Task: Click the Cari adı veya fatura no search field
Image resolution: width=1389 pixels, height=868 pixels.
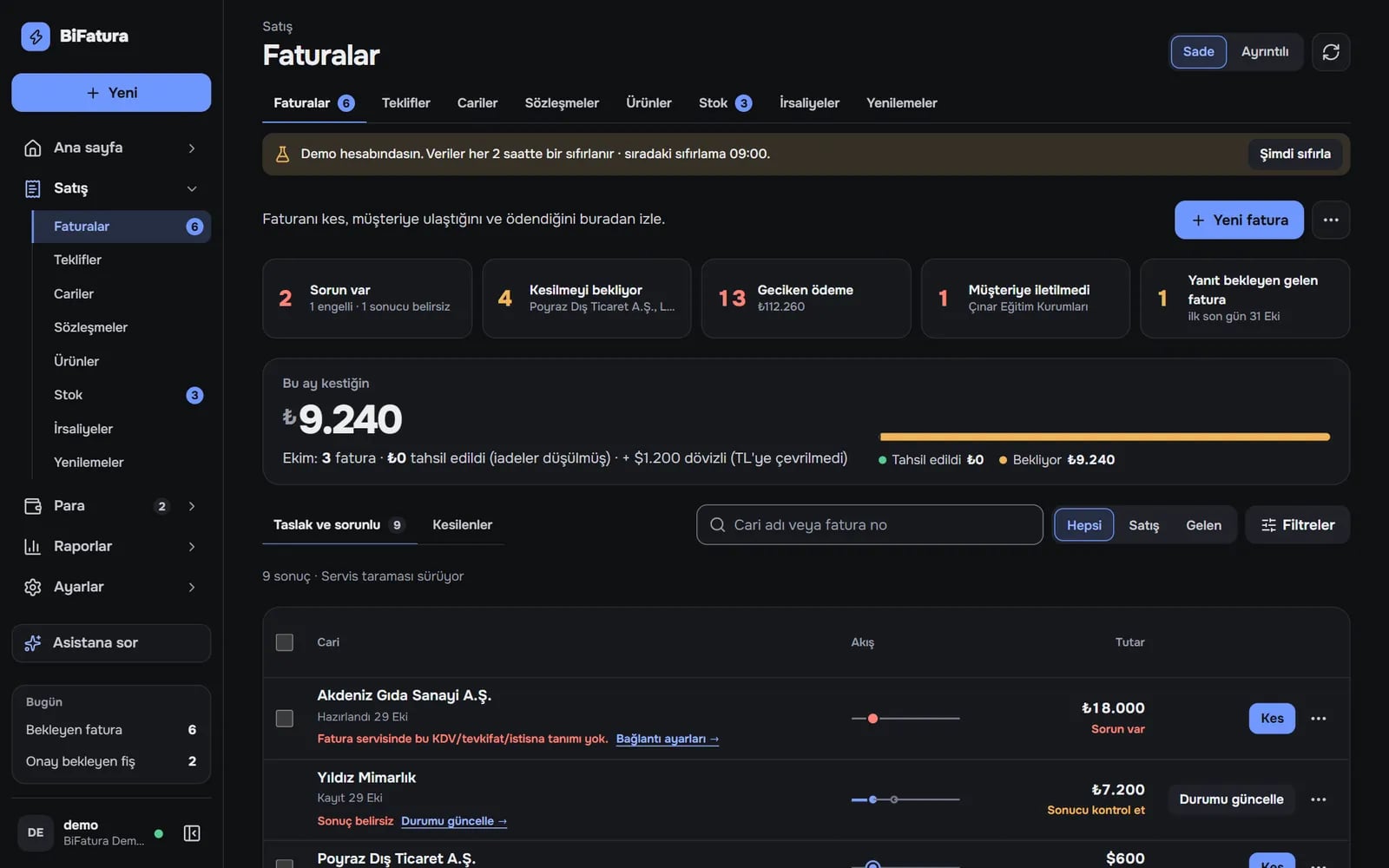Action: (x=870, y=525)
